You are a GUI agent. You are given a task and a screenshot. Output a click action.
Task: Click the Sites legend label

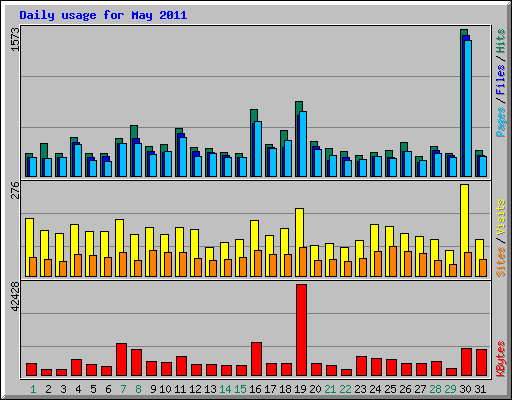[500, 262]
